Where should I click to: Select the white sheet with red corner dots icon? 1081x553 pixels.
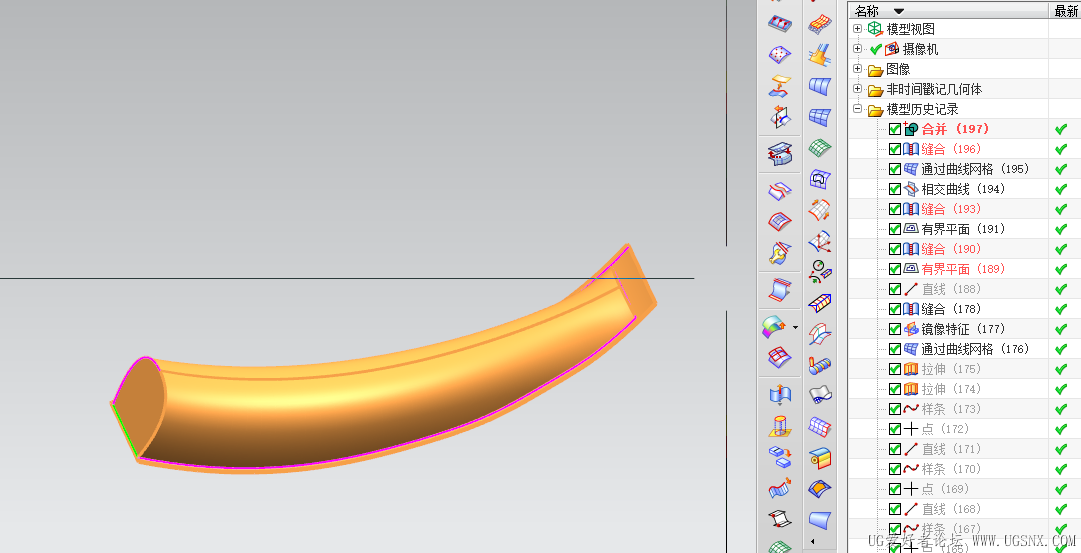780,518
